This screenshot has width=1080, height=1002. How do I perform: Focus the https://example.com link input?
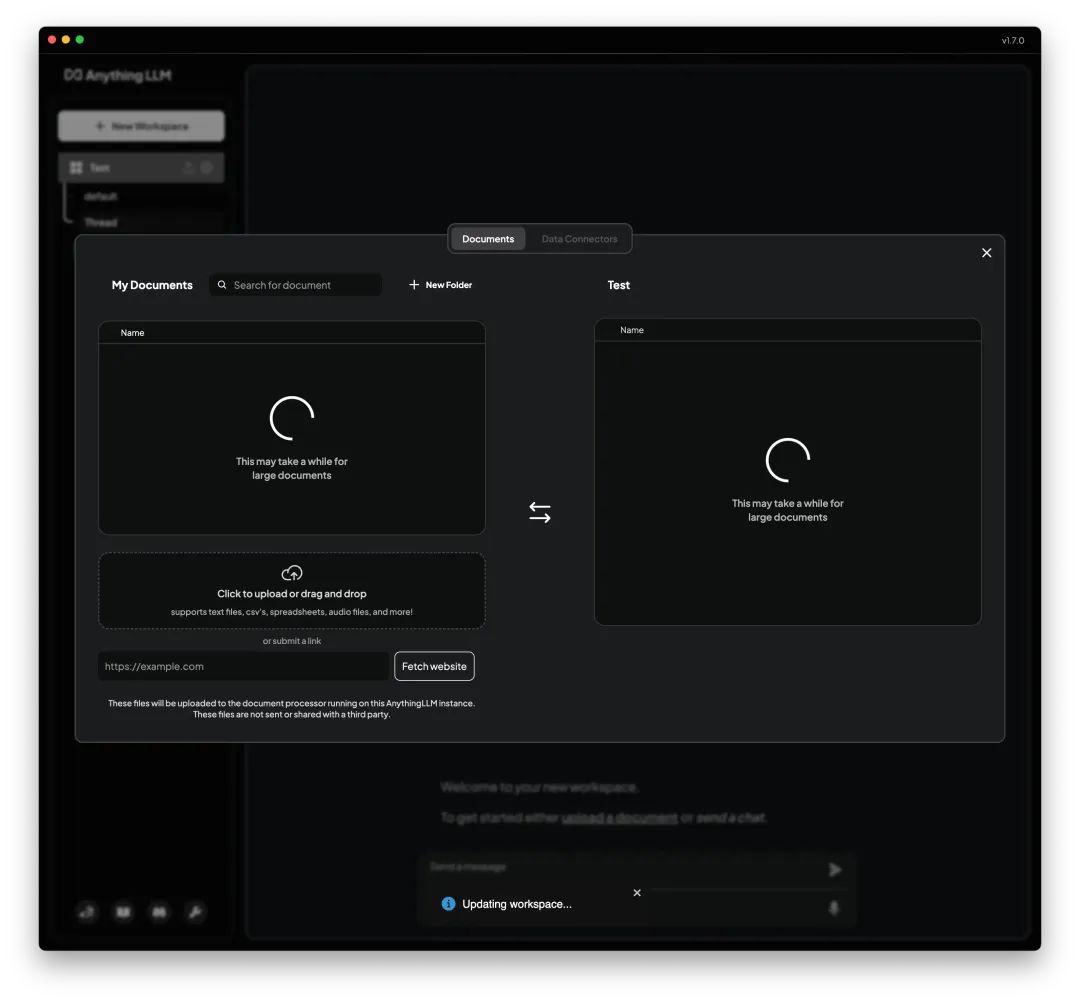point(244,666)
